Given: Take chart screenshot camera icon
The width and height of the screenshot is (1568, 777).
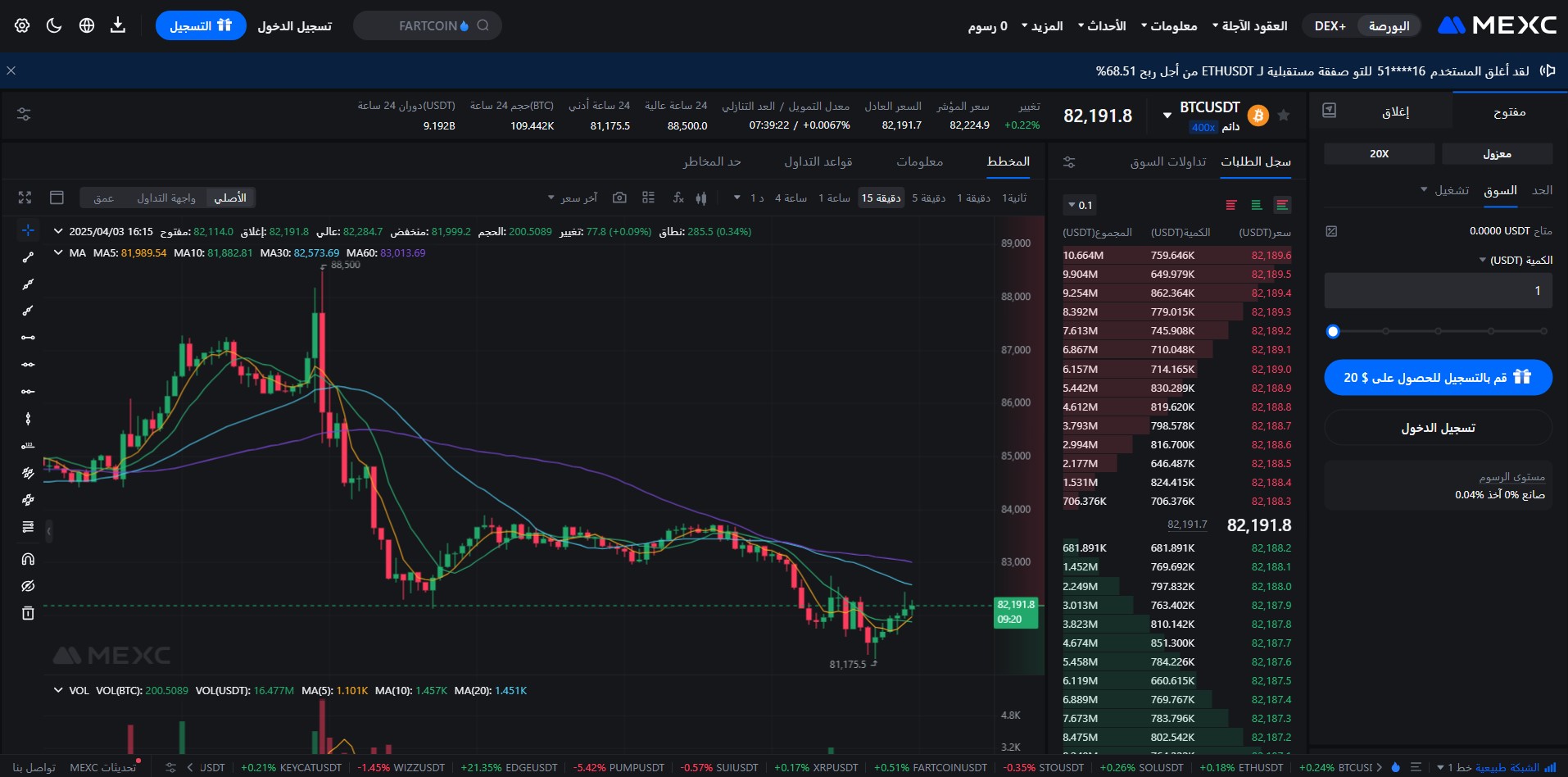Looking at the screenshot, I should (x=620, y=198).
